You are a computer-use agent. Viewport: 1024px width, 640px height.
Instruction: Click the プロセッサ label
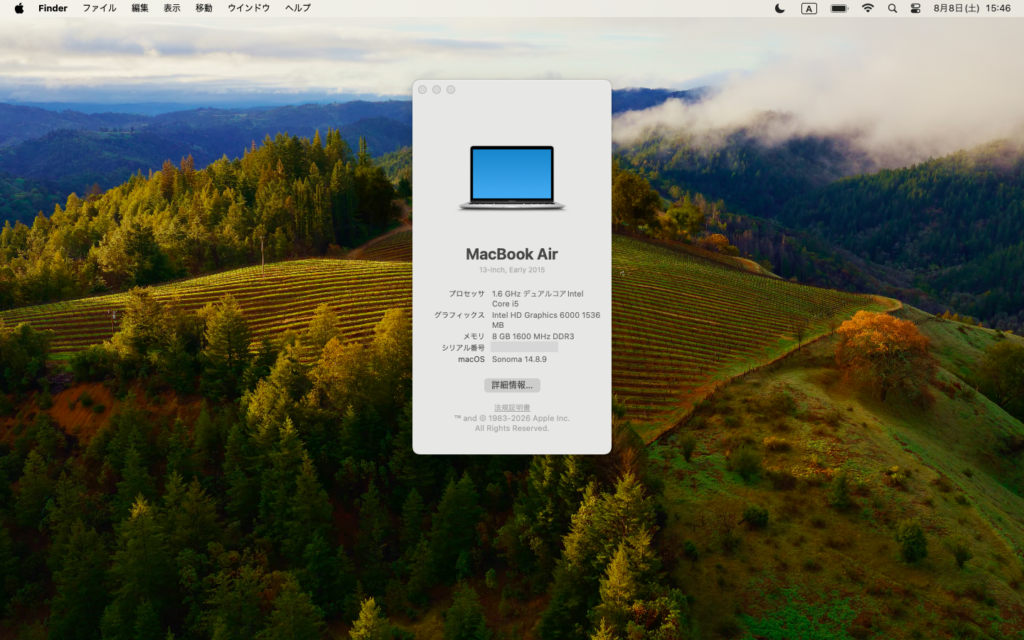coord(466,294)
